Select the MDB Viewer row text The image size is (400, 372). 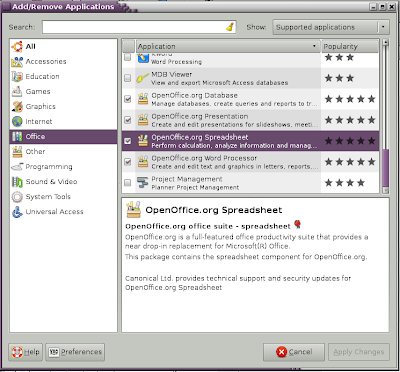click(219, 78)
